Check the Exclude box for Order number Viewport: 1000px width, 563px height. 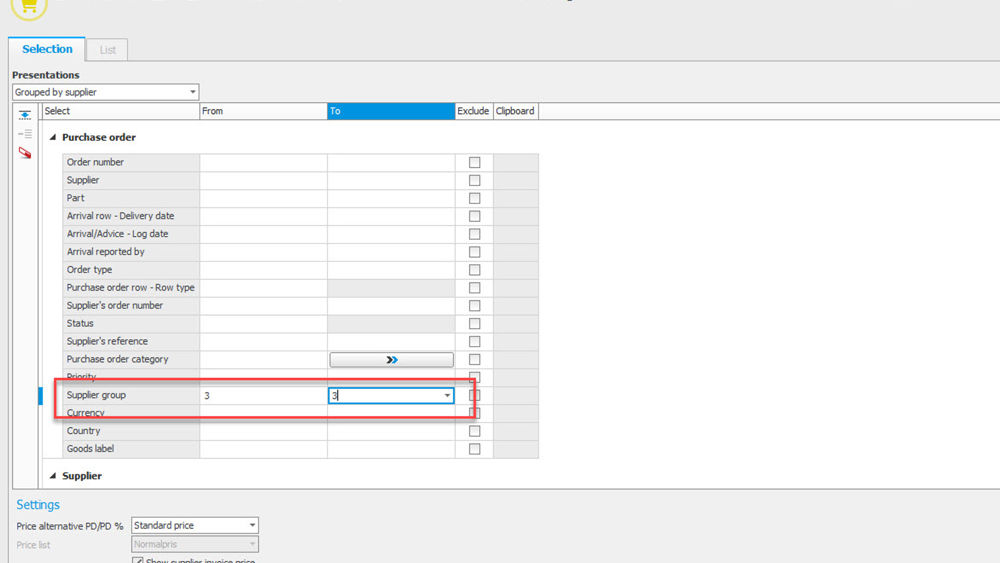(474, 162)
